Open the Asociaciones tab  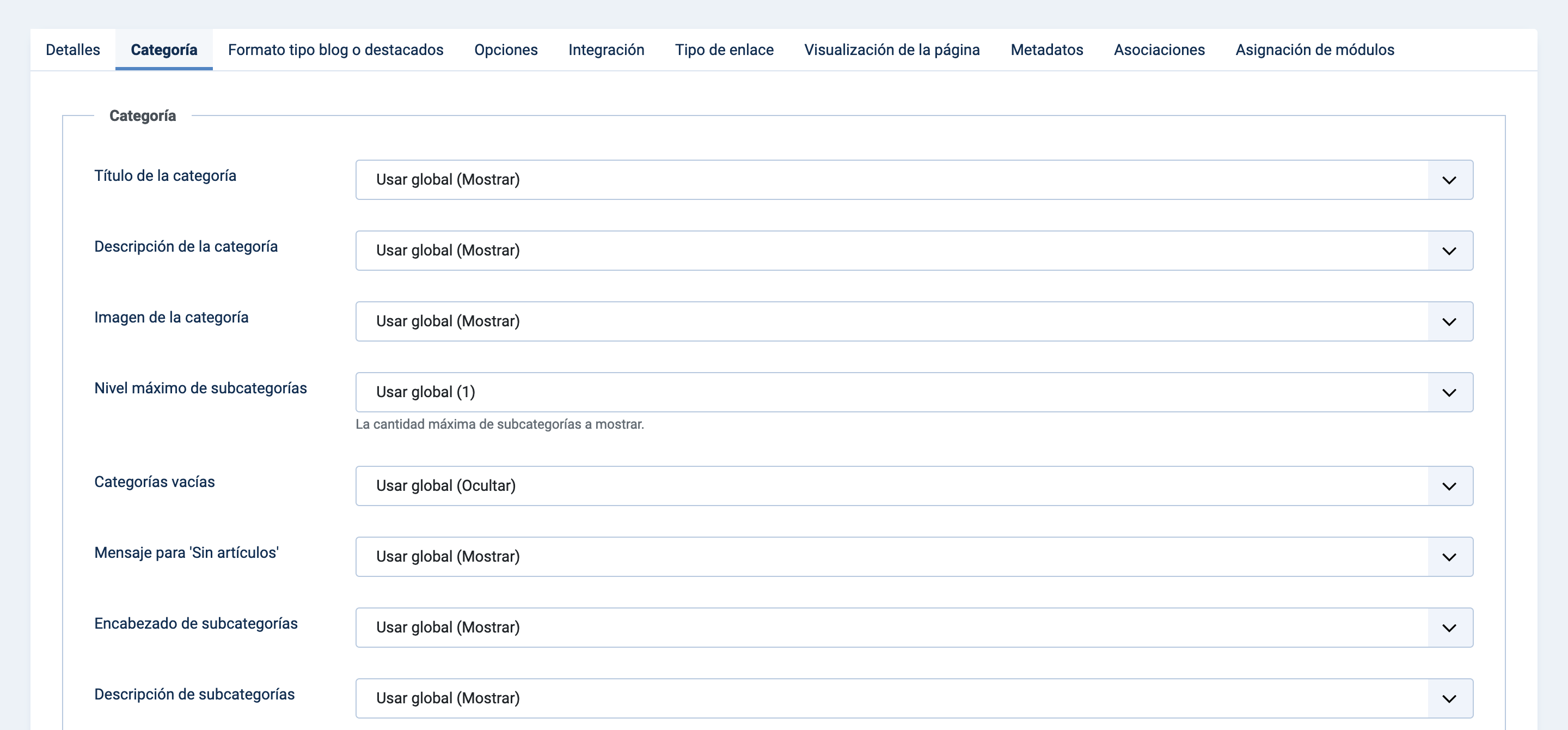point(1159,50)
